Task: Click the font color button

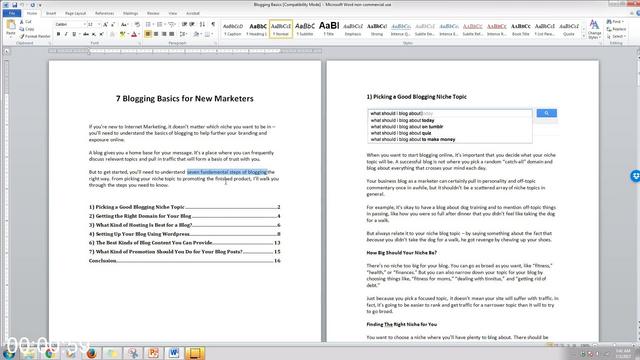Action: coord(133,34)
